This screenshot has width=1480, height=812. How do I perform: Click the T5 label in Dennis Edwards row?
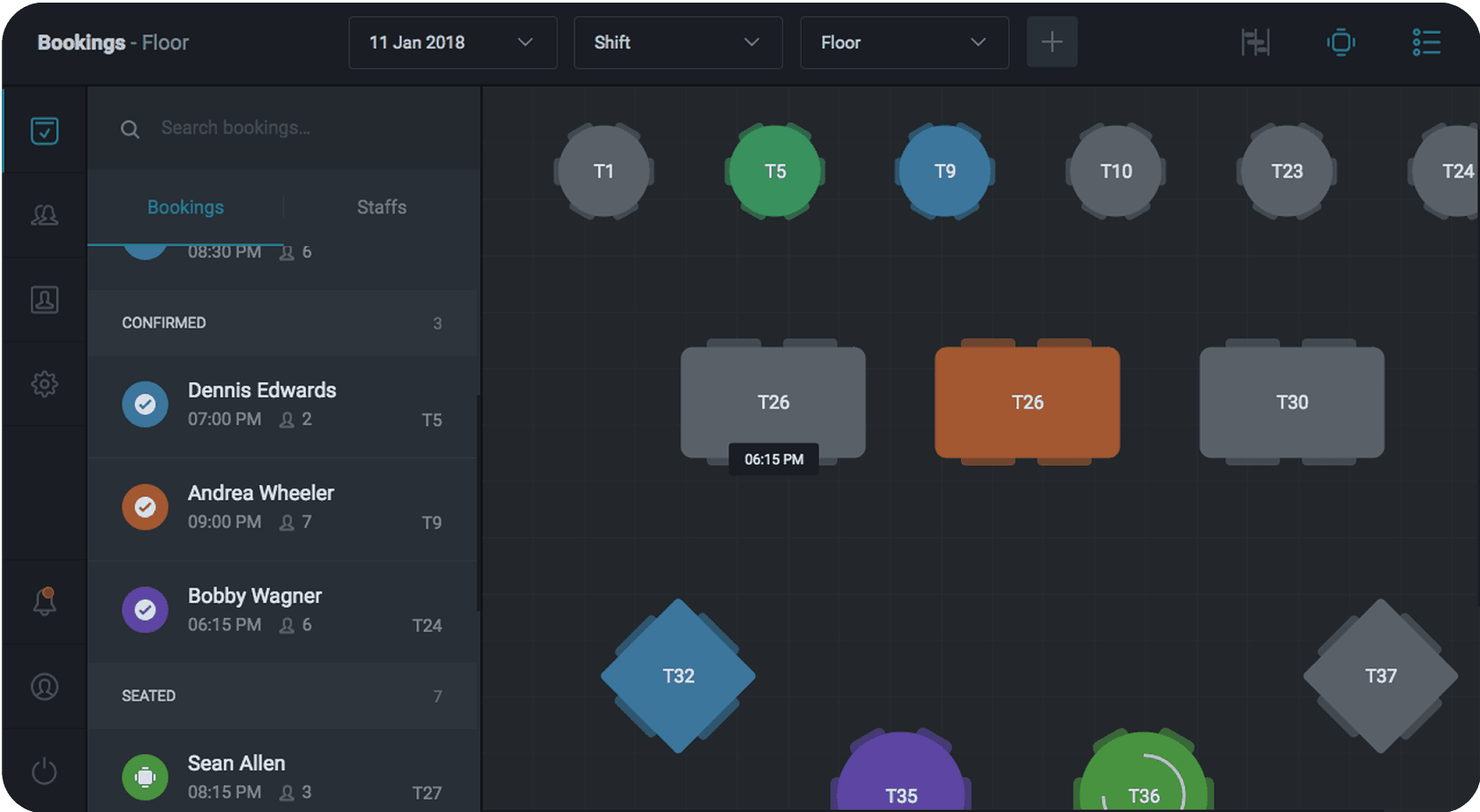pyautogui.click(x=432, y=420)
